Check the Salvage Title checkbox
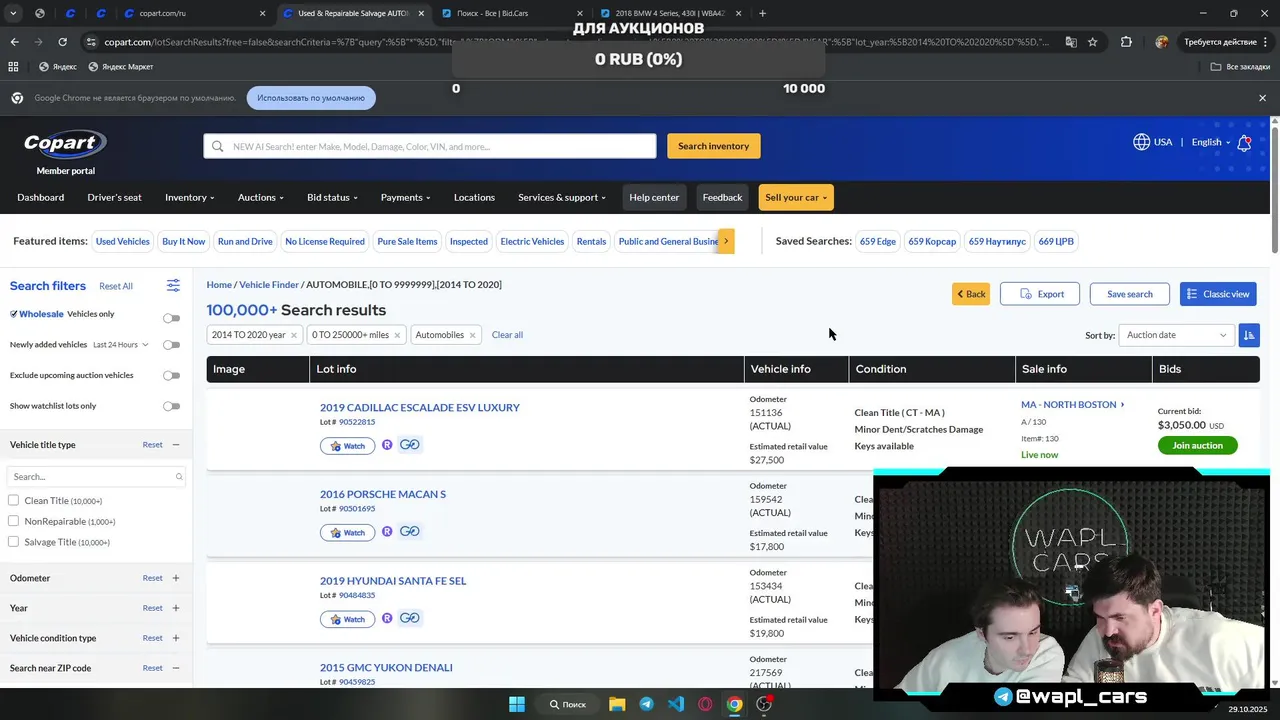The height and width of the screenshot is (720, 1280). (x=13, y=542)
